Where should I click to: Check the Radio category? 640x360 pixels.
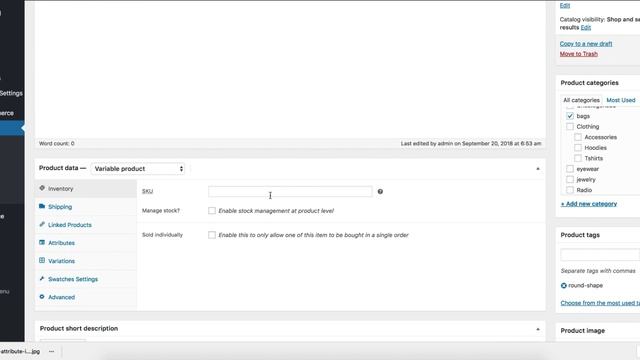[x=570, y=190]
